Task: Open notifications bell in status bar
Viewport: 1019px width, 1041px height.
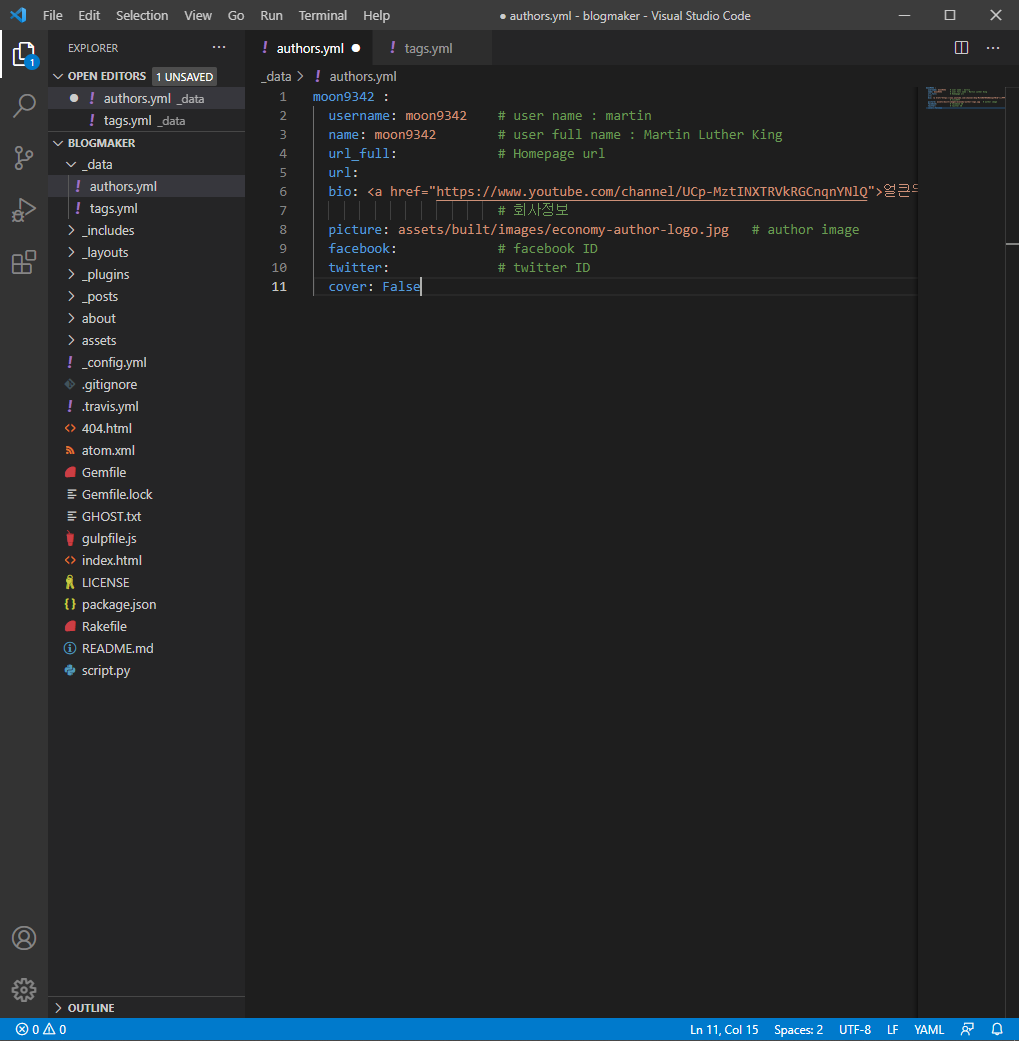Action: coord(997,1029)
